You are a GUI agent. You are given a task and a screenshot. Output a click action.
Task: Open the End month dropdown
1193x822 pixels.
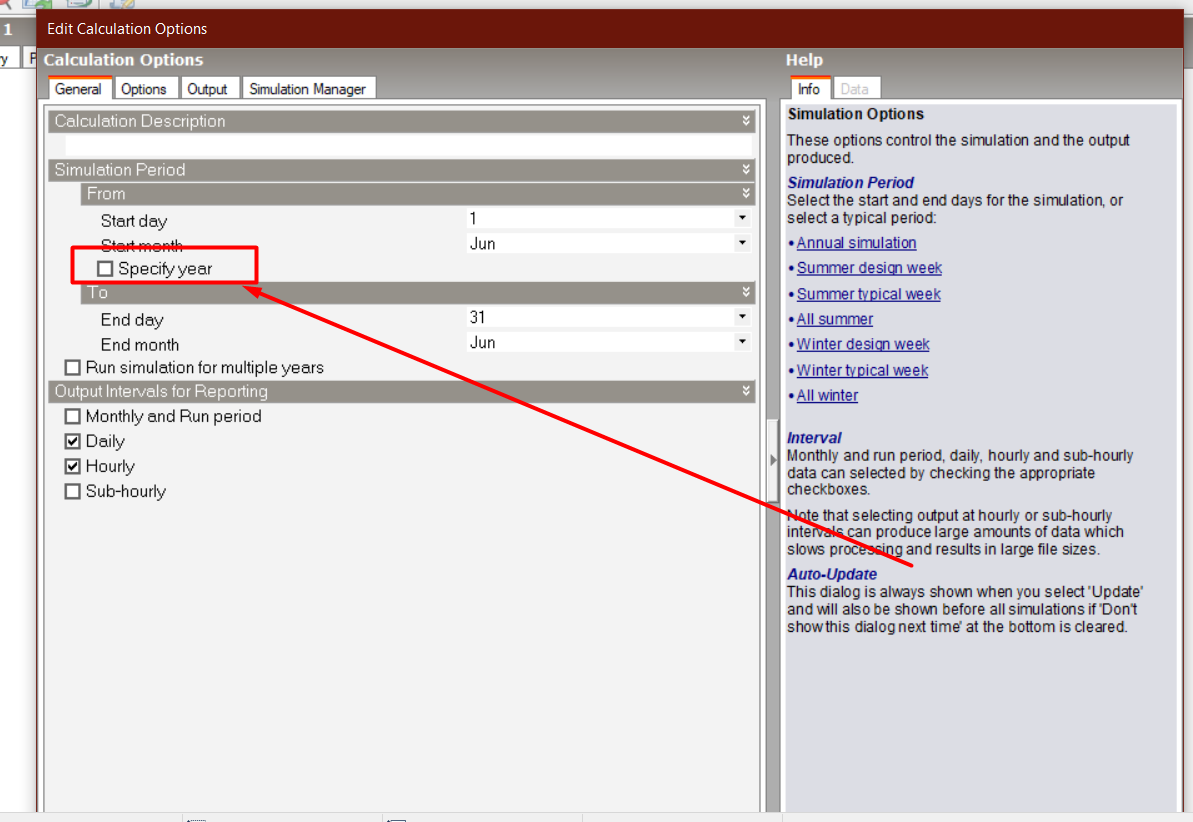pos(742,342)
